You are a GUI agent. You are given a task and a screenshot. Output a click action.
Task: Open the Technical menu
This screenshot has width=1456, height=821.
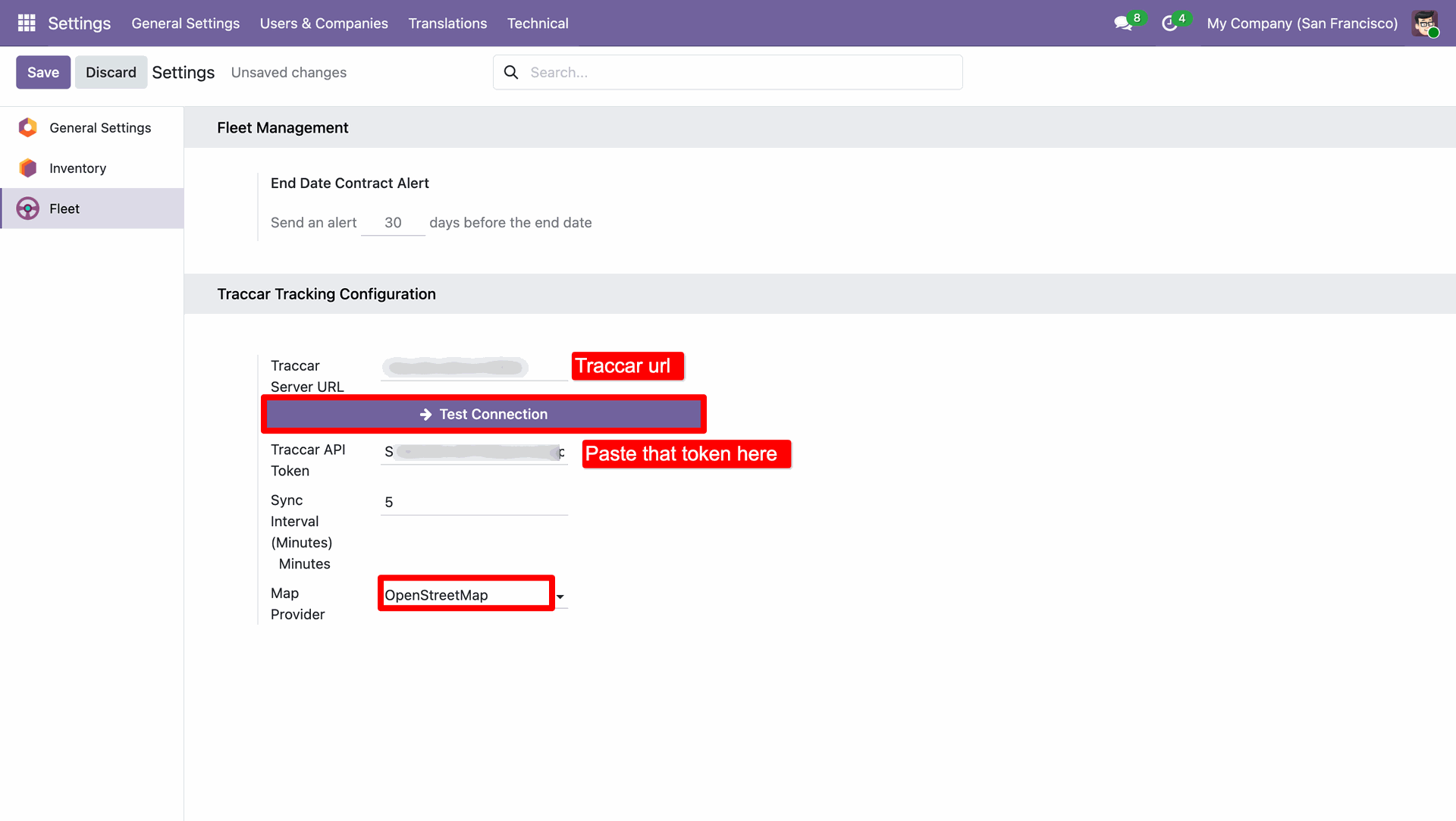(538, 24)
